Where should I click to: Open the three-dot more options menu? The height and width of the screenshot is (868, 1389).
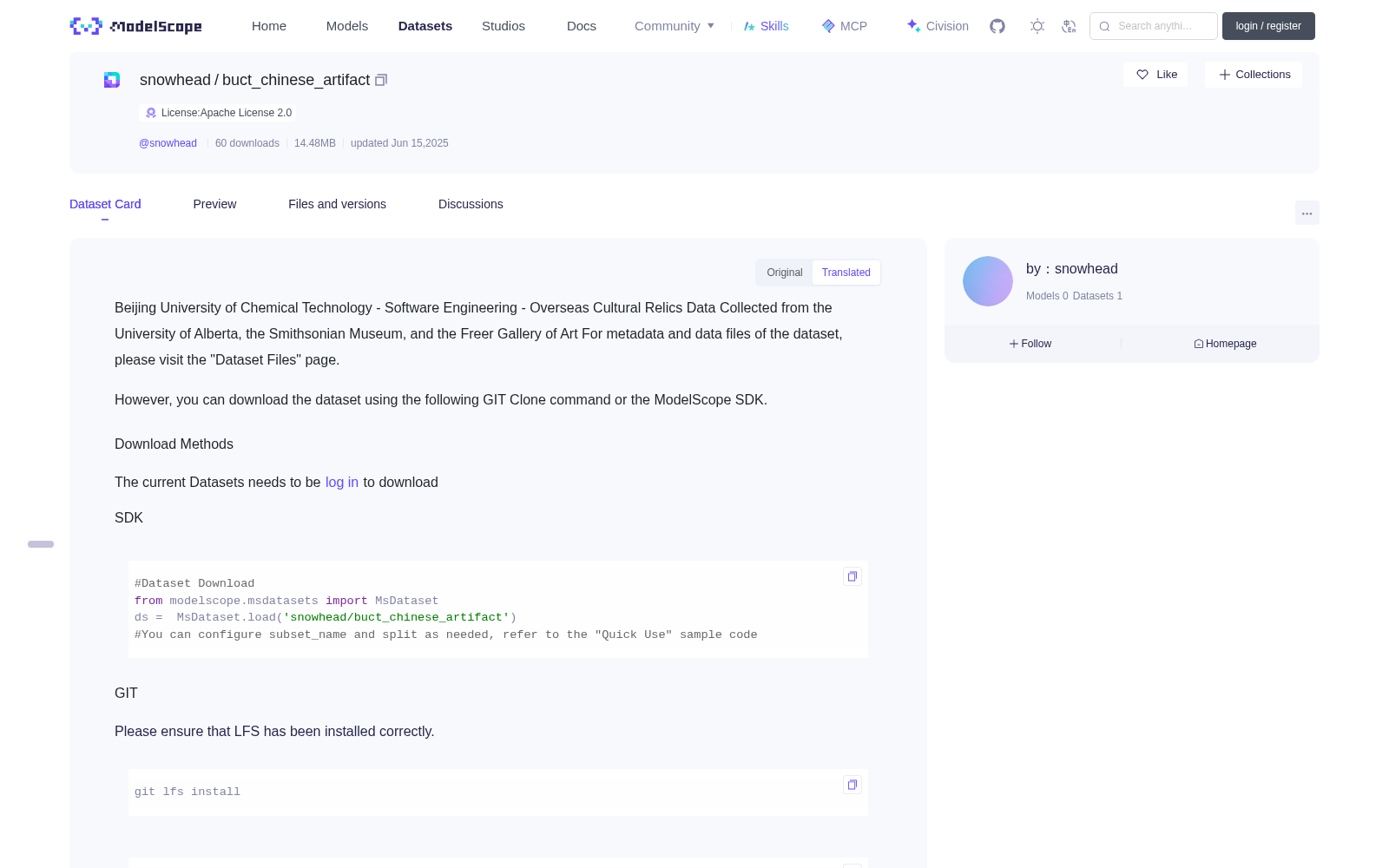click(x=1307, y=213)
